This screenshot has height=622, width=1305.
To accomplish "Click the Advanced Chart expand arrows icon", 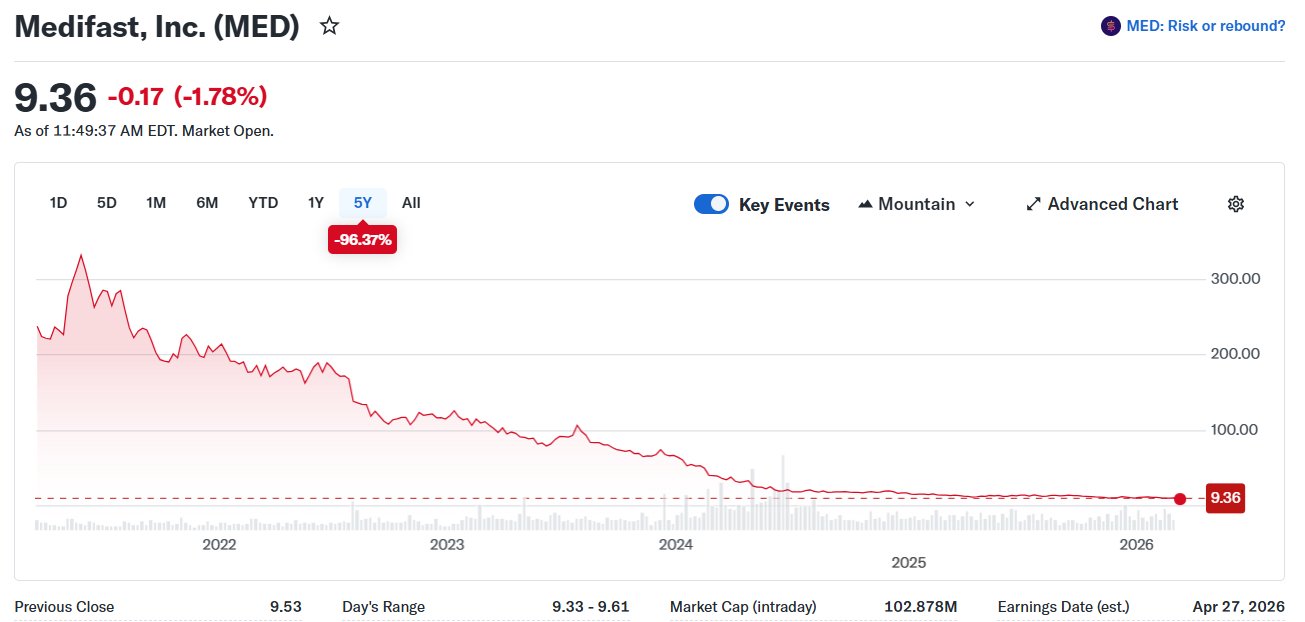I will coord(1034,204).
